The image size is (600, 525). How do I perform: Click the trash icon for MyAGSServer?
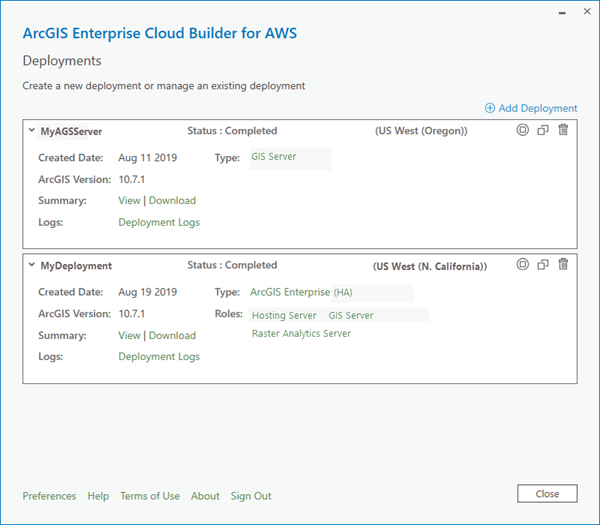tap(563, 130)
